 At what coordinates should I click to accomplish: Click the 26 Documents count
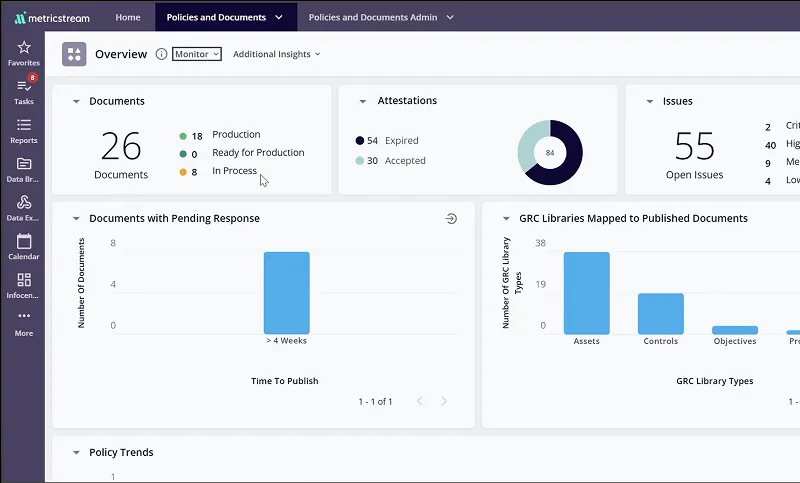pos(121,147)
